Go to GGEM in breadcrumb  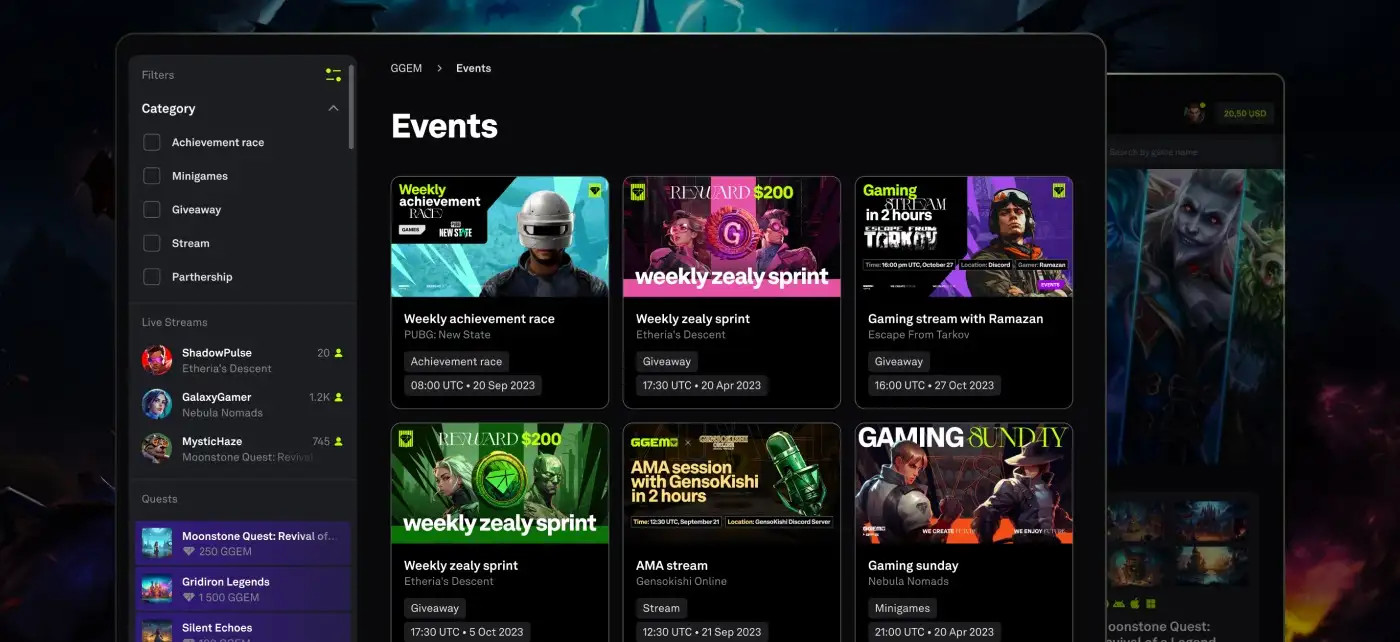[x=406, y=68]
